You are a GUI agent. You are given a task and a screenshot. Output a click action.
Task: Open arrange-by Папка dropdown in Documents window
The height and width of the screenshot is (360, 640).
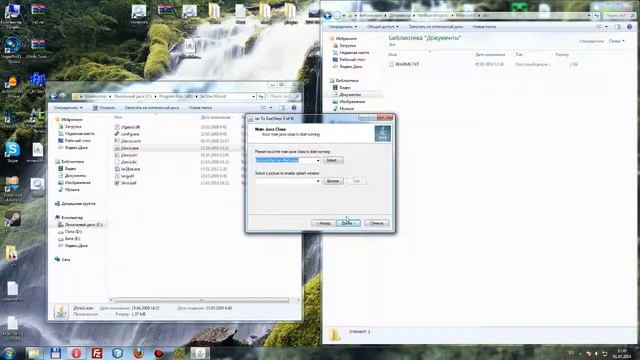click(x=616, y=41)
